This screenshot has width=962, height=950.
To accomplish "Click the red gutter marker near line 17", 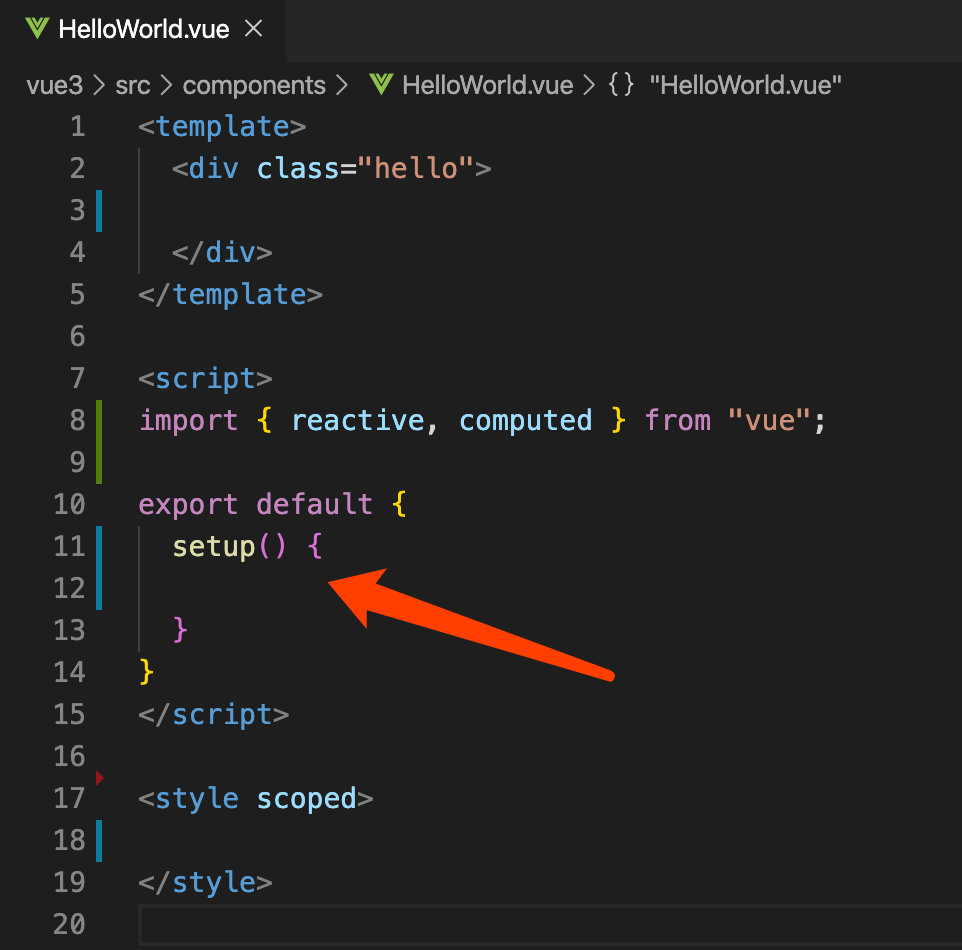I will click(99, 778).
